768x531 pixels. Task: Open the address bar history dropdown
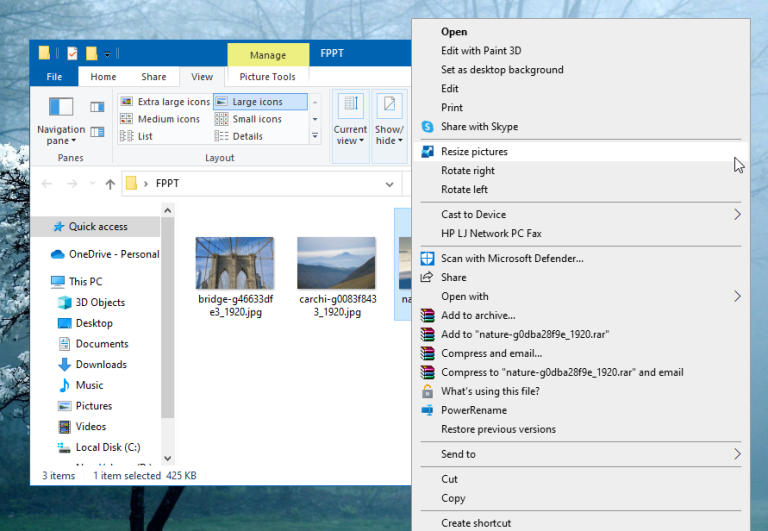pos(389,184)
